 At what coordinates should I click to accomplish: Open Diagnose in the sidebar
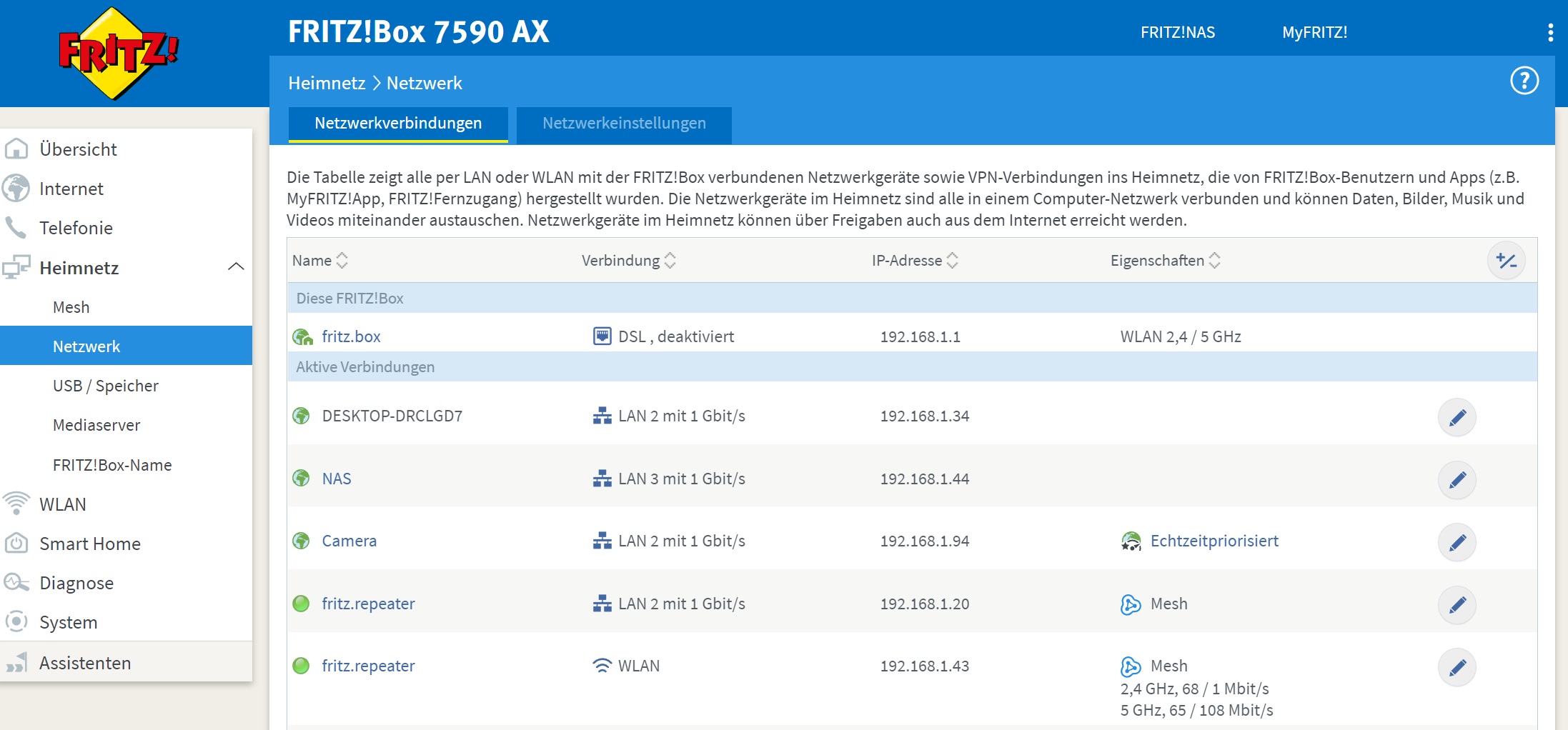coord(76,583)
